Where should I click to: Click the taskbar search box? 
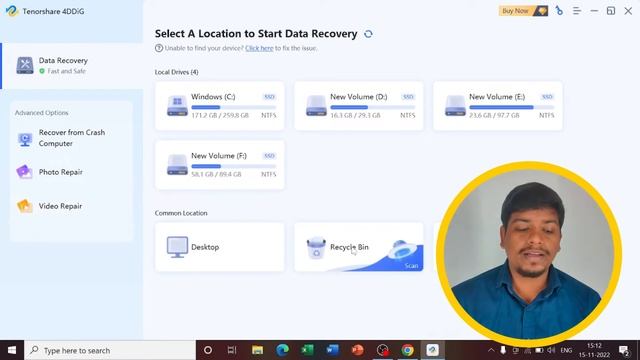click(110, 350)
